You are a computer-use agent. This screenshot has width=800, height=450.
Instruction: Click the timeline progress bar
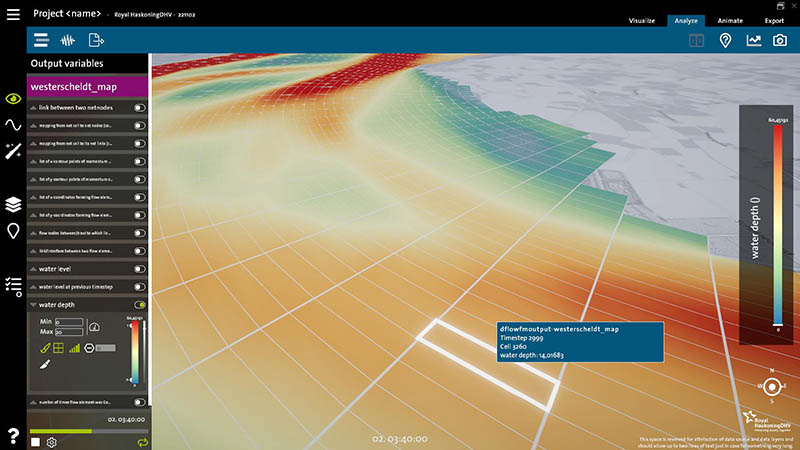coord(89,431)
